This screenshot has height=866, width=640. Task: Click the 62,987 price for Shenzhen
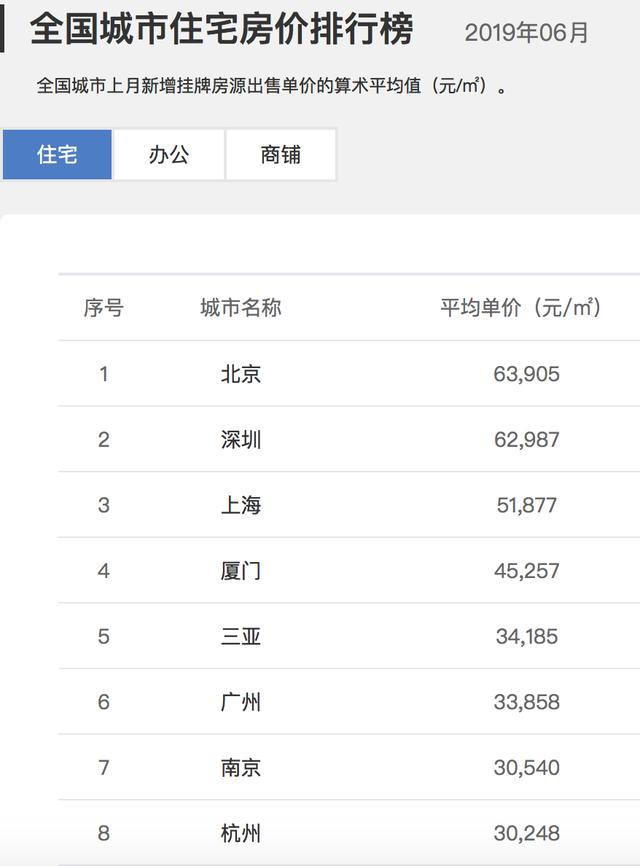(527, 440)
